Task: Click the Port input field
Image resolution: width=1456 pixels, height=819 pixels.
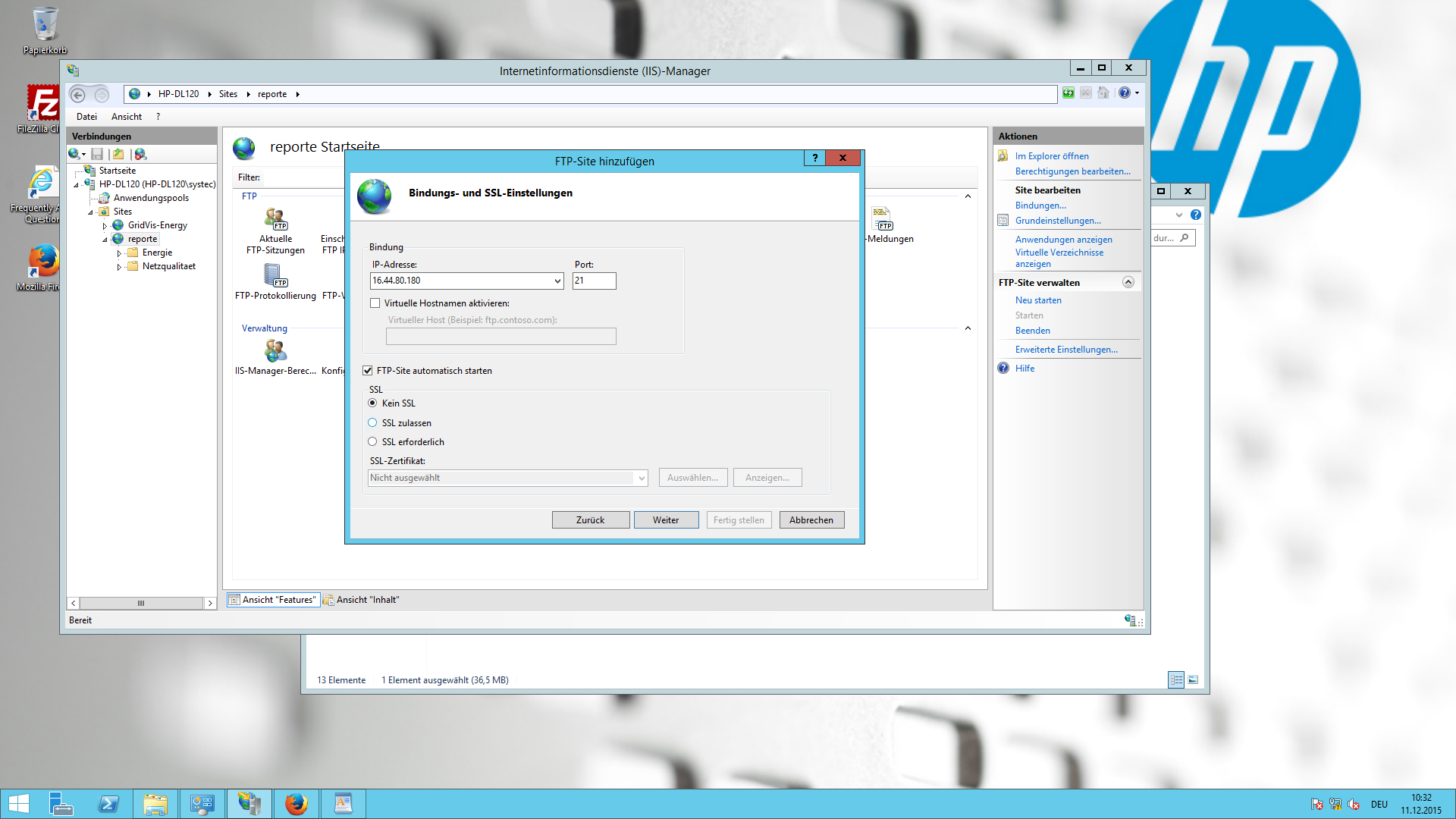Action: 594,281
